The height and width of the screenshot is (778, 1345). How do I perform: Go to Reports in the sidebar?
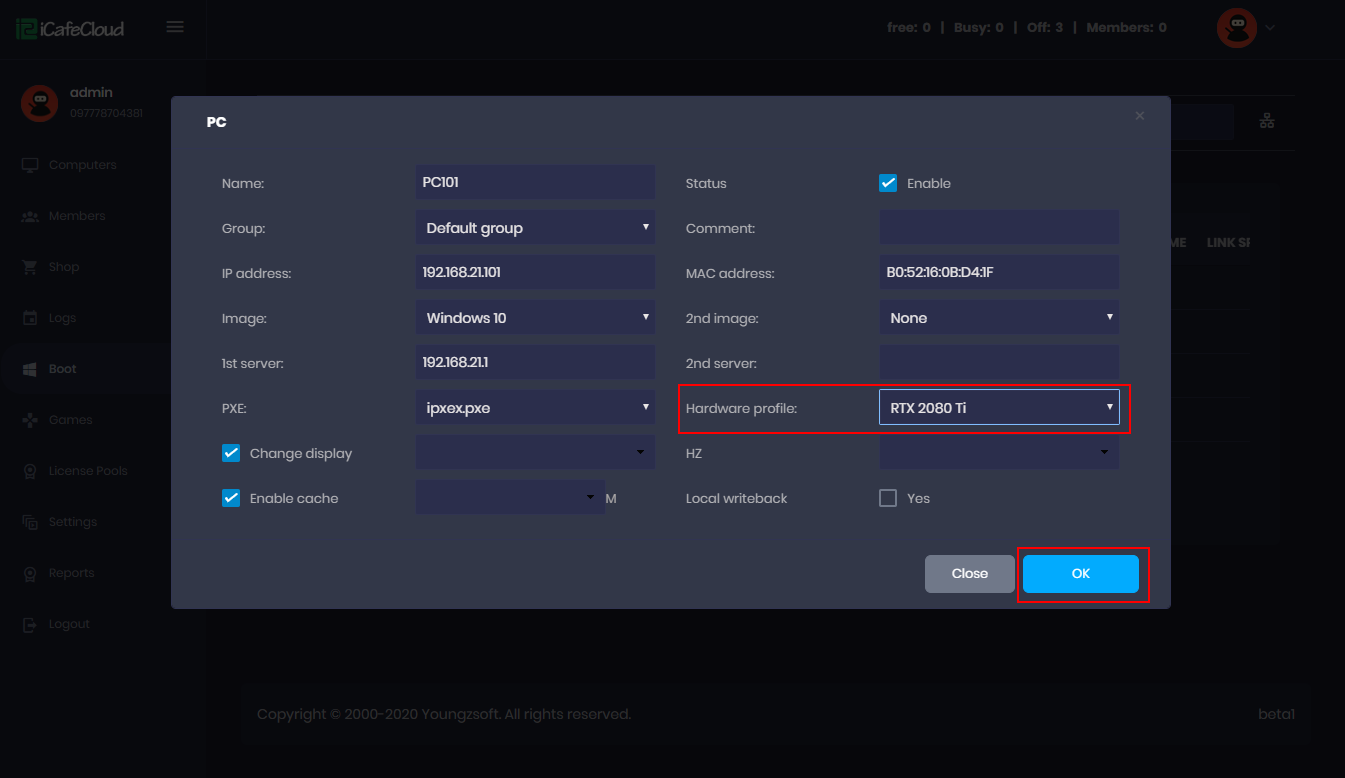click(x=71, y=573)
